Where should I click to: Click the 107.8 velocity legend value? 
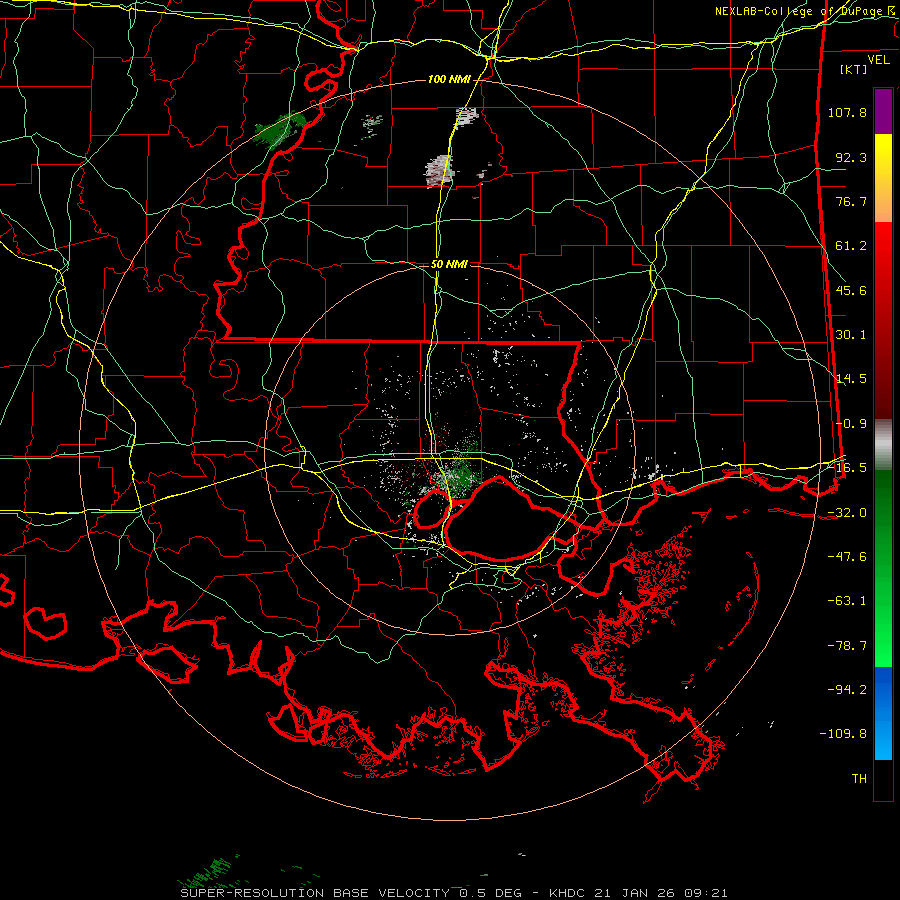click(847, 112)
